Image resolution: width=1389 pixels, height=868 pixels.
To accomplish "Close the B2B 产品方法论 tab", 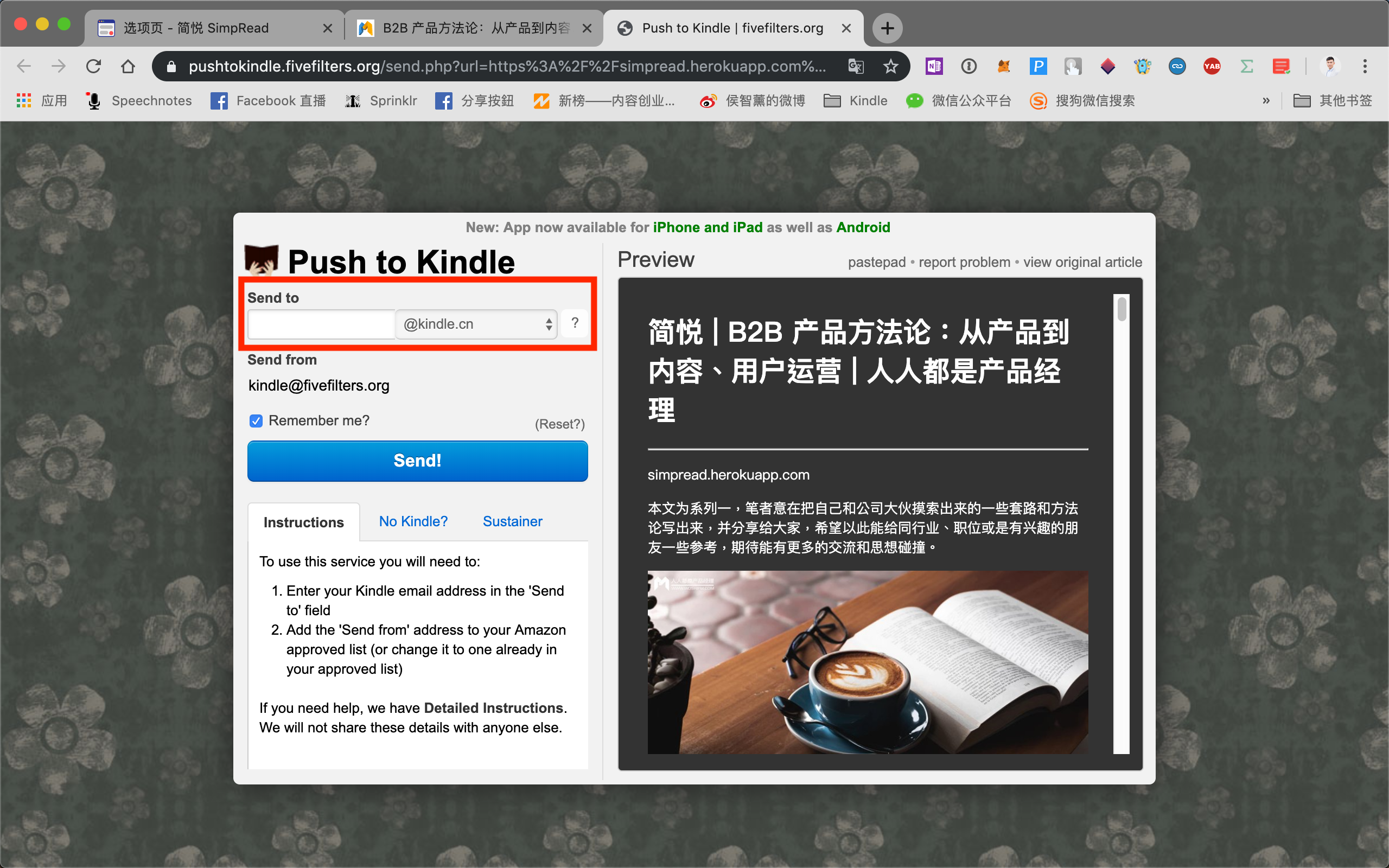I will pyautogui.click(x=587, y=28).
